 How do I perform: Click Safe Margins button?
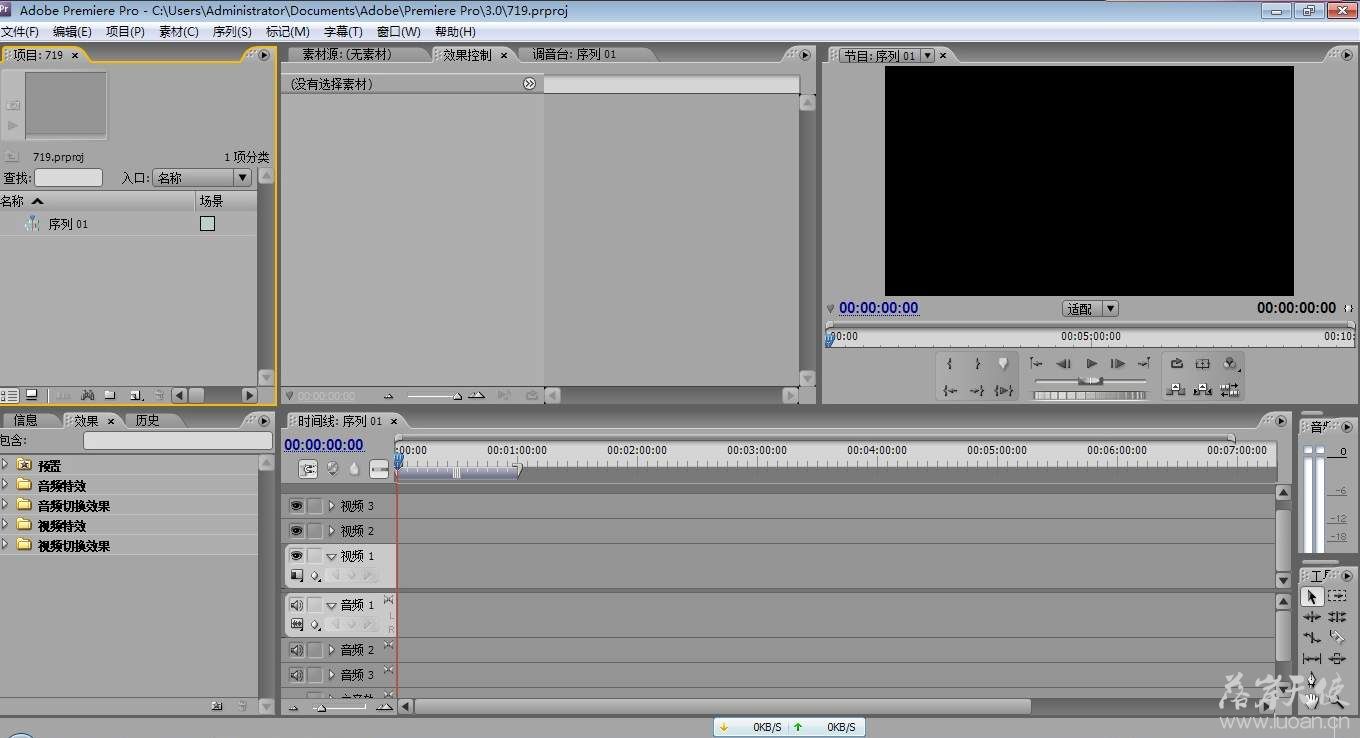coord(1203,364)
